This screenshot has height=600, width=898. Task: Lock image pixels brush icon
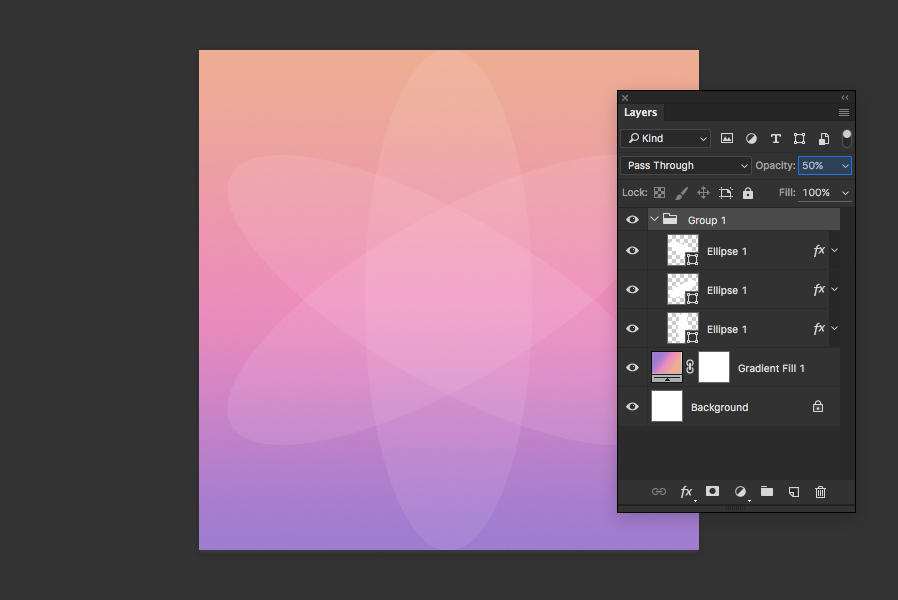(682, 194)
